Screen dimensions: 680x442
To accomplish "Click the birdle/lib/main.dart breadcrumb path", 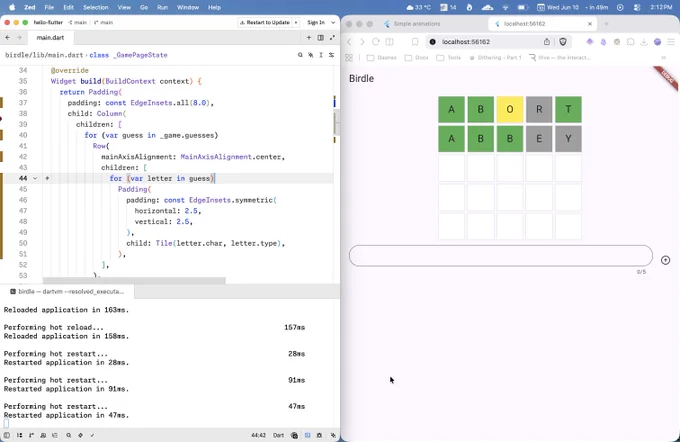I will pos(44,55).
